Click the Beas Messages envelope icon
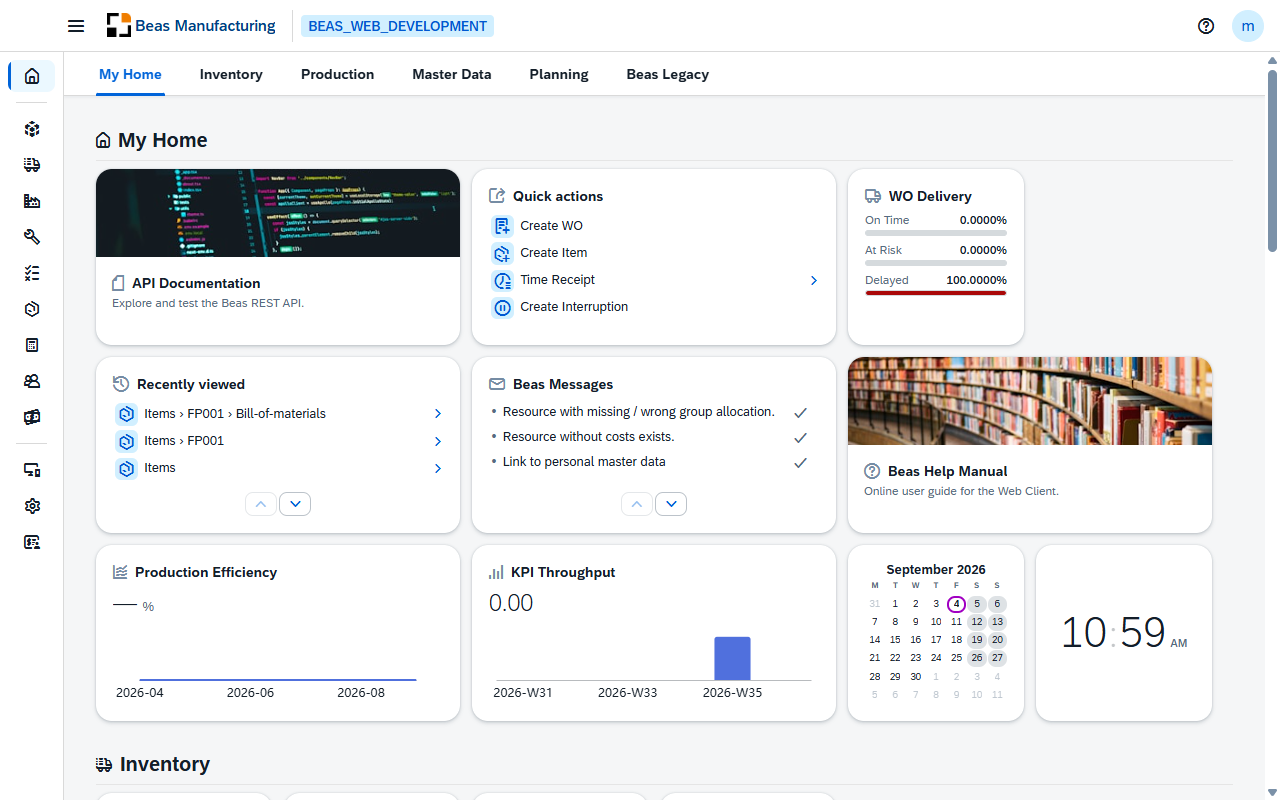1280x800 pixels. (x=497, y=384)
